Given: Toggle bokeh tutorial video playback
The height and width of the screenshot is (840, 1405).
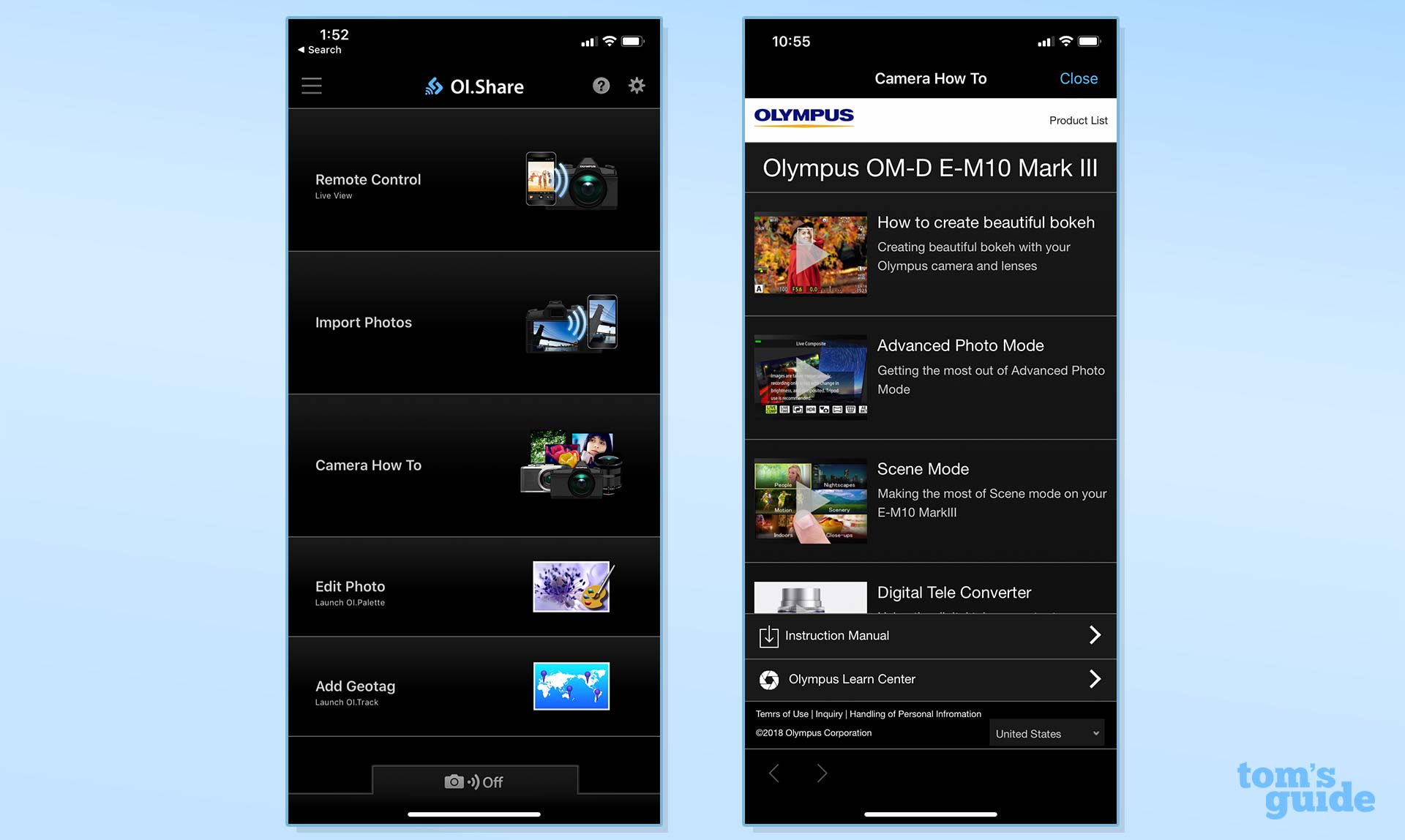Looking at the screenshot, I should point(810,255).
